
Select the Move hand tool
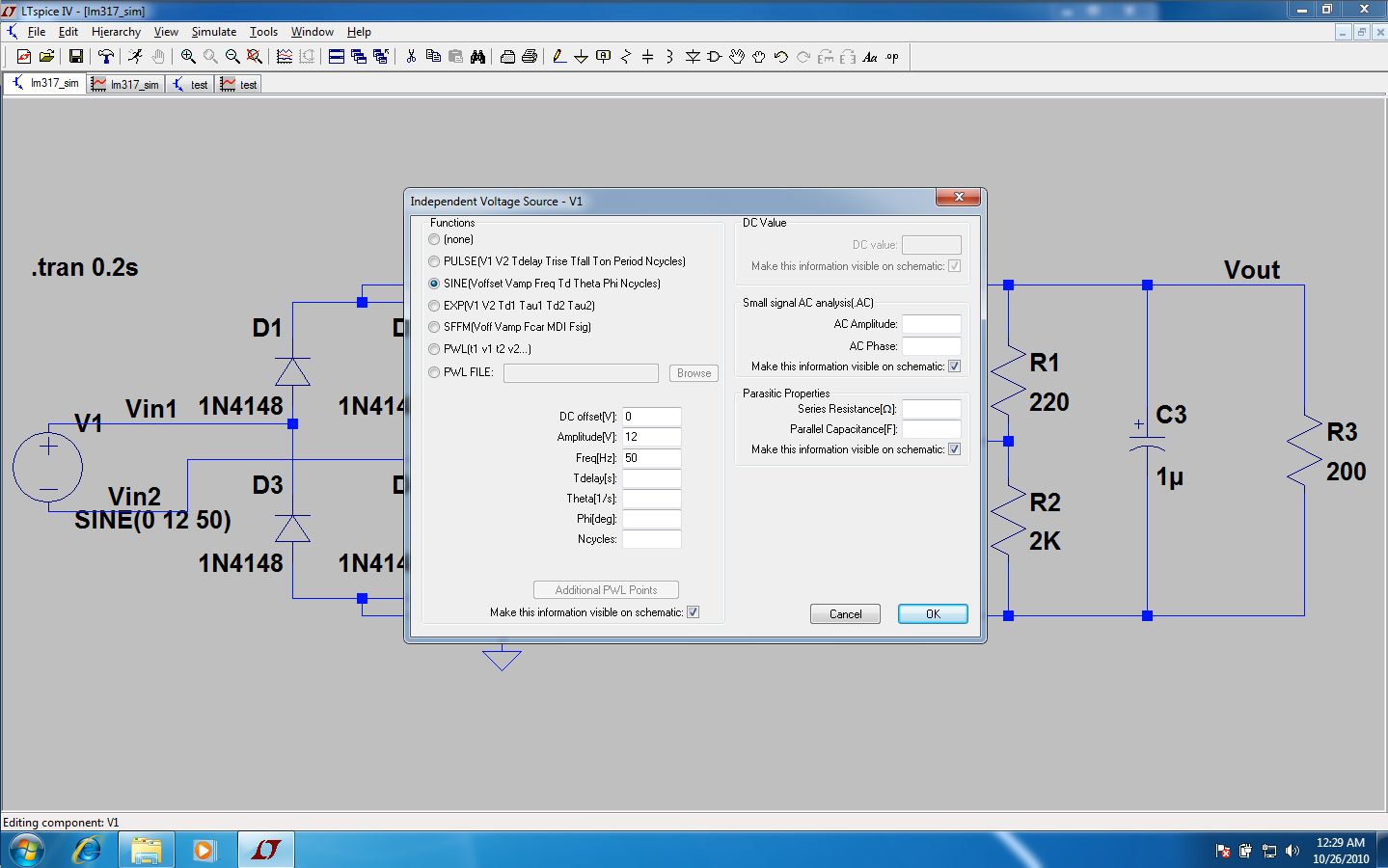737,57
